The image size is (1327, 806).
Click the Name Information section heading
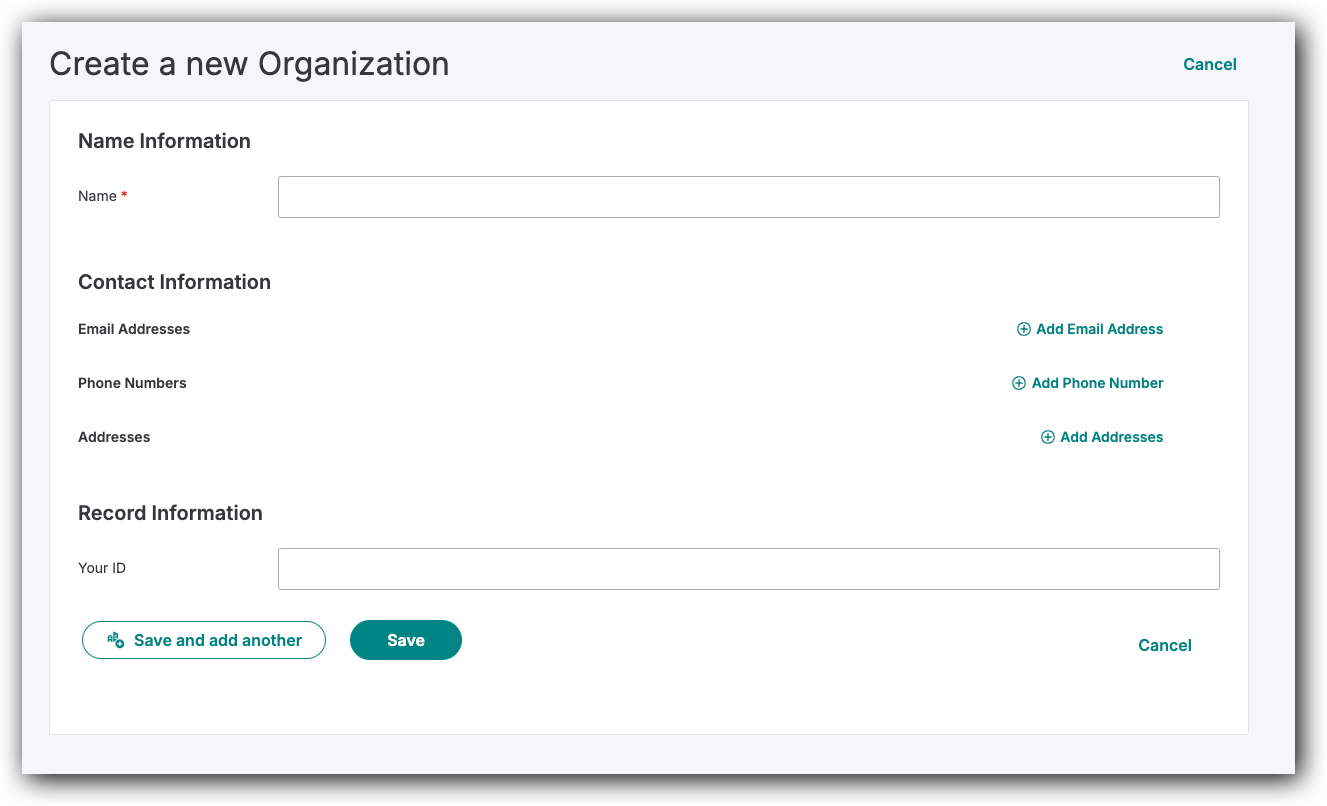point(164,141)
